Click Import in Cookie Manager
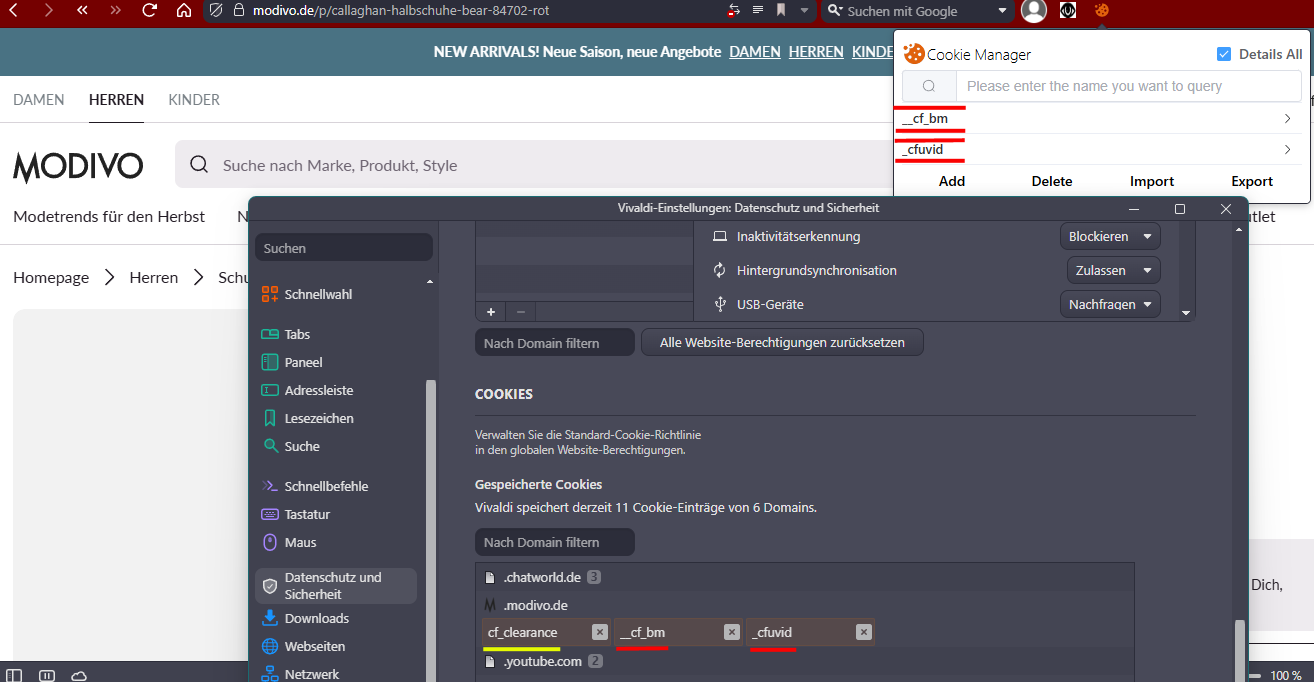The width and height of the screenshot is (1314, 682). point(1152,181)
